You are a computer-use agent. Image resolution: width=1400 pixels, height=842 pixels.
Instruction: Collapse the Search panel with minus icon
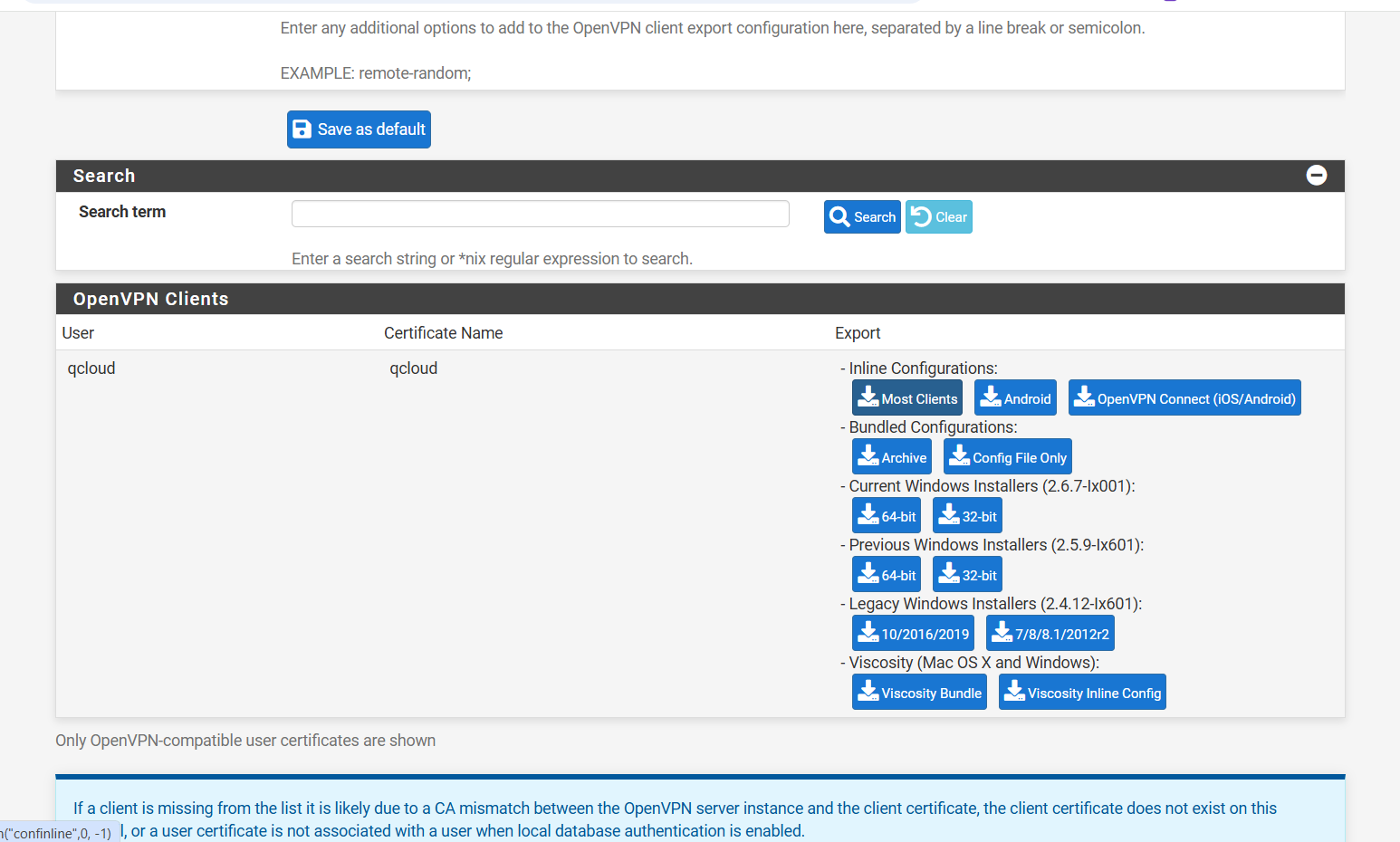click(x=1316, y=176)
